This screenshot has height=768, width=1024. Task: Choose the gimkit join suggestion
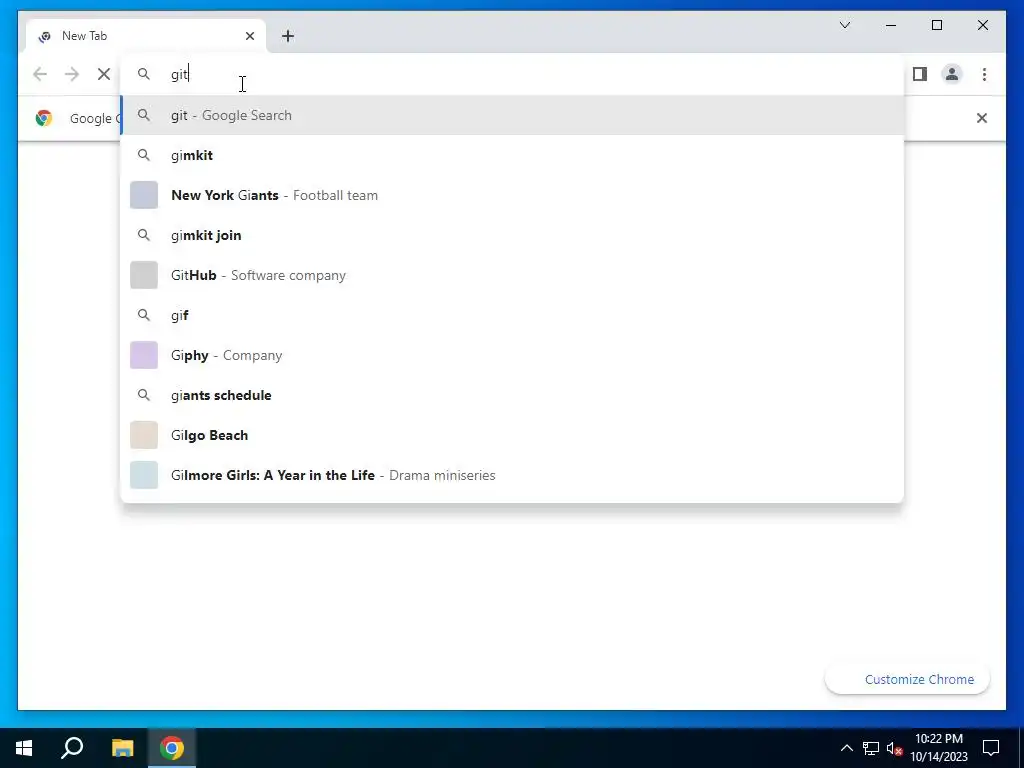pyautogui.click(x=512, y=235)
